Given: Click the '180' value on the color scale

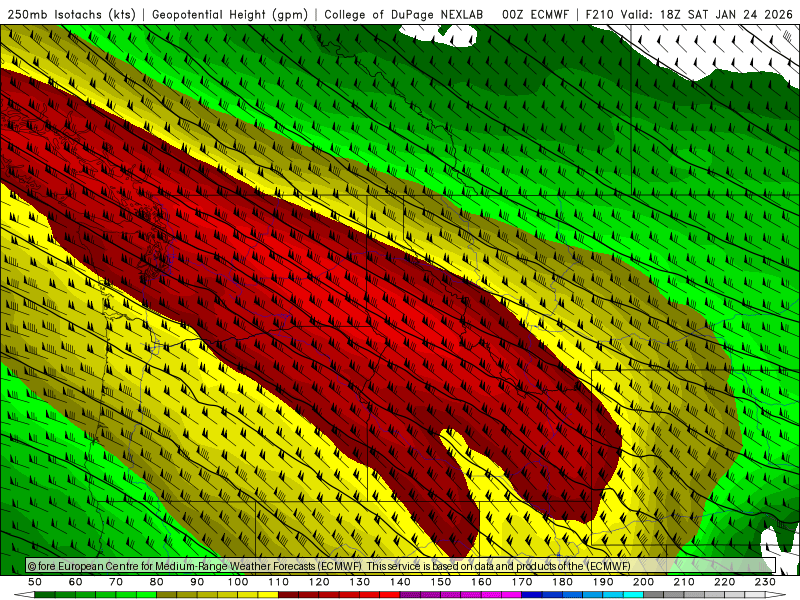Looking at the screenshot, I should [562, 582].
